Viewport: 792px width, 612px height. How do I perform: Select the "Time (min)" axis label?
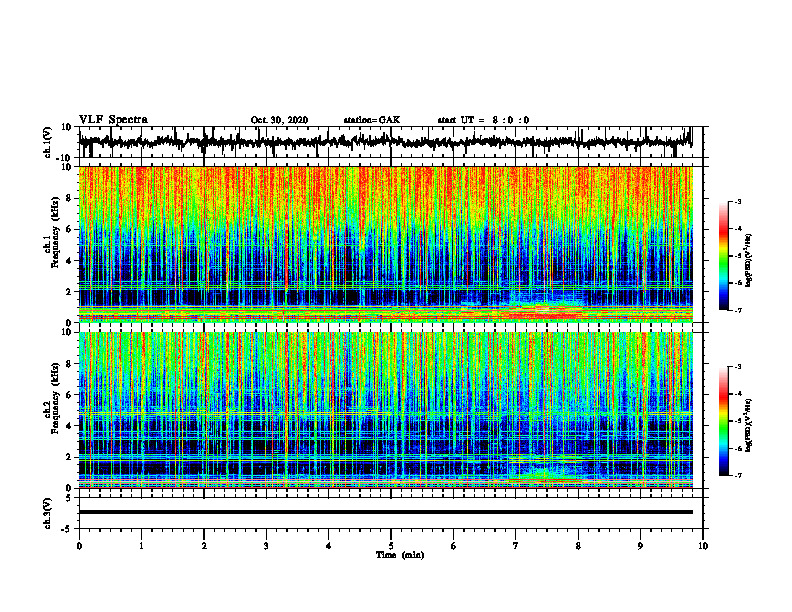pos(400,555)
